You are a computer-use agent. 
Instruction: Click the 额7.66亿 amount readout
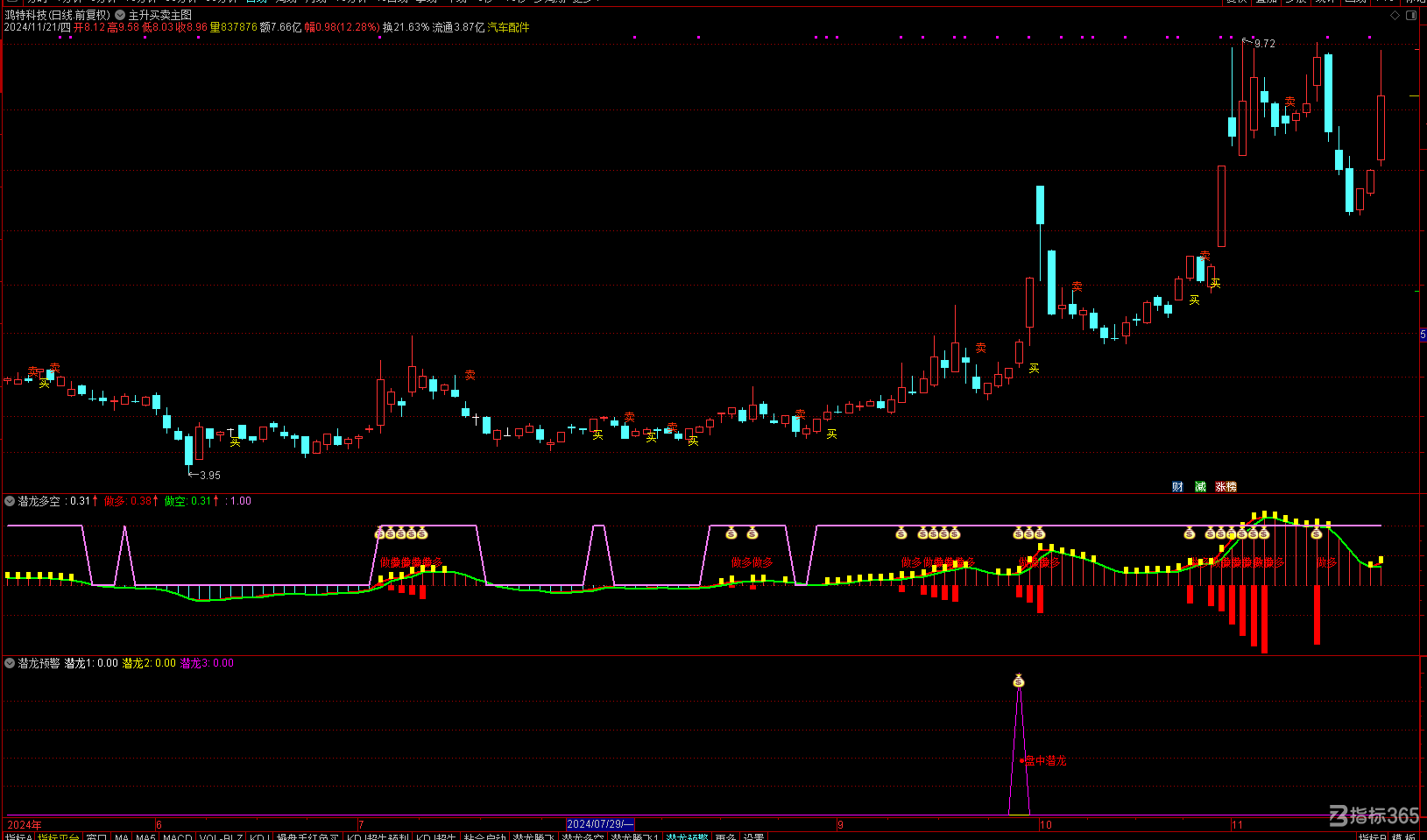point(280,27)
